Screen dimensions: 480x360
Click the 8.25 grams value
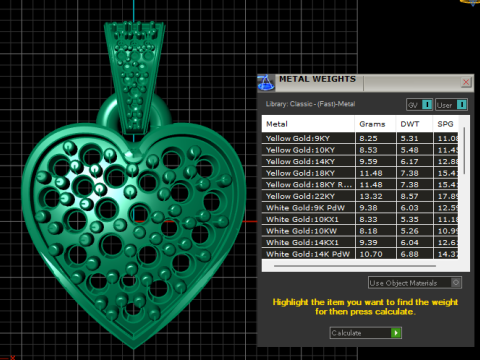point(368,138)
